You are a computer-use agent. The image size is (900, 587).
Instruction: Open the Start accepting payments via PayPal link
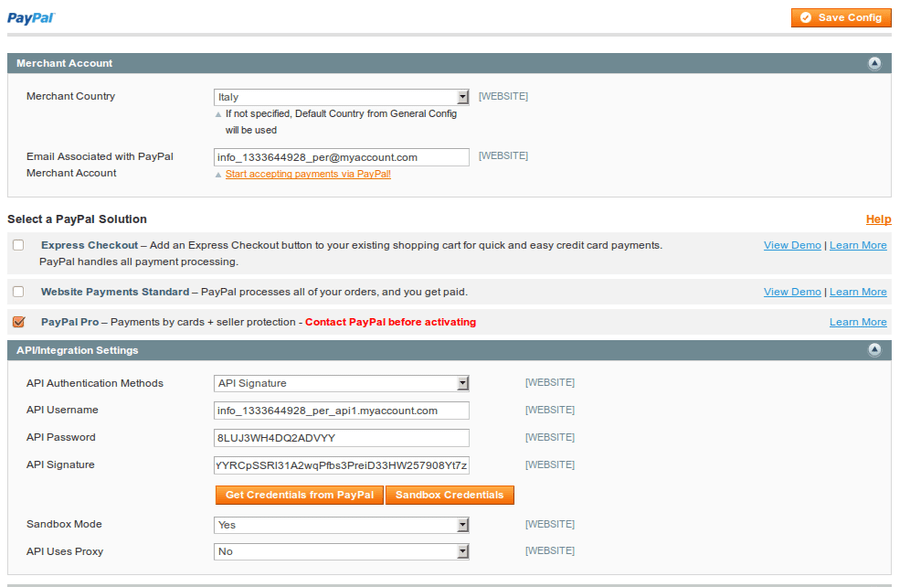coord(308,174)
